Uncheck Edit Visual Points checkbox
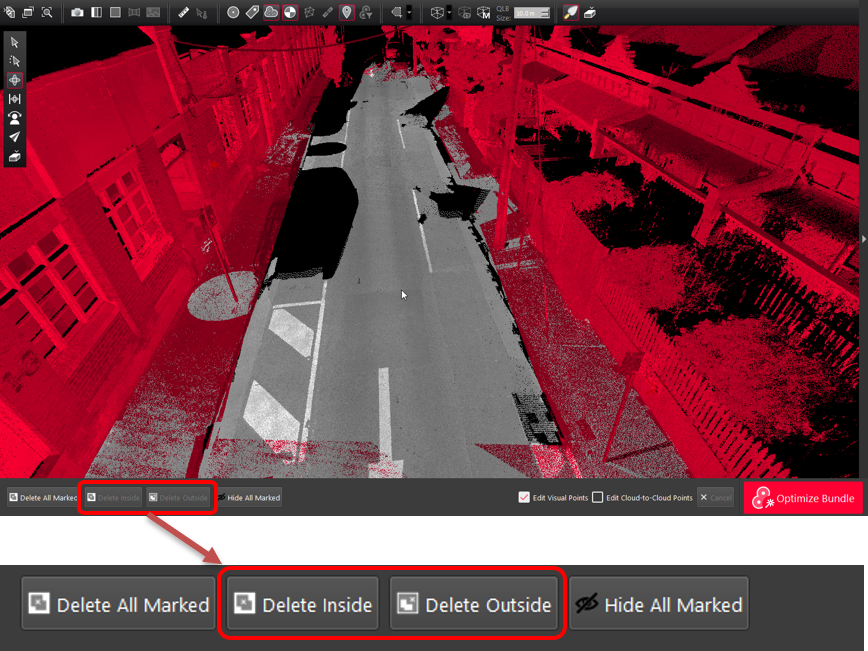This screenshot has height=651, width=868. point(524,498)
